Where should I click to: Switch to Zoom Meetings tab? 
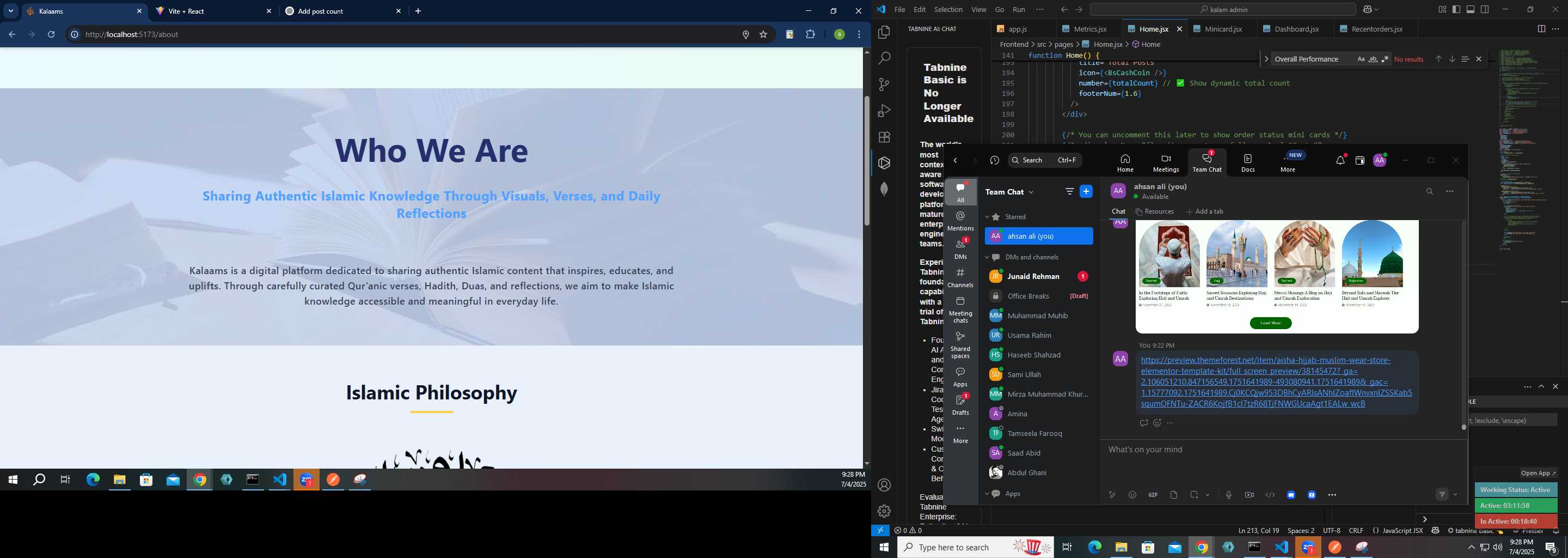click(x=1166, y=163)
